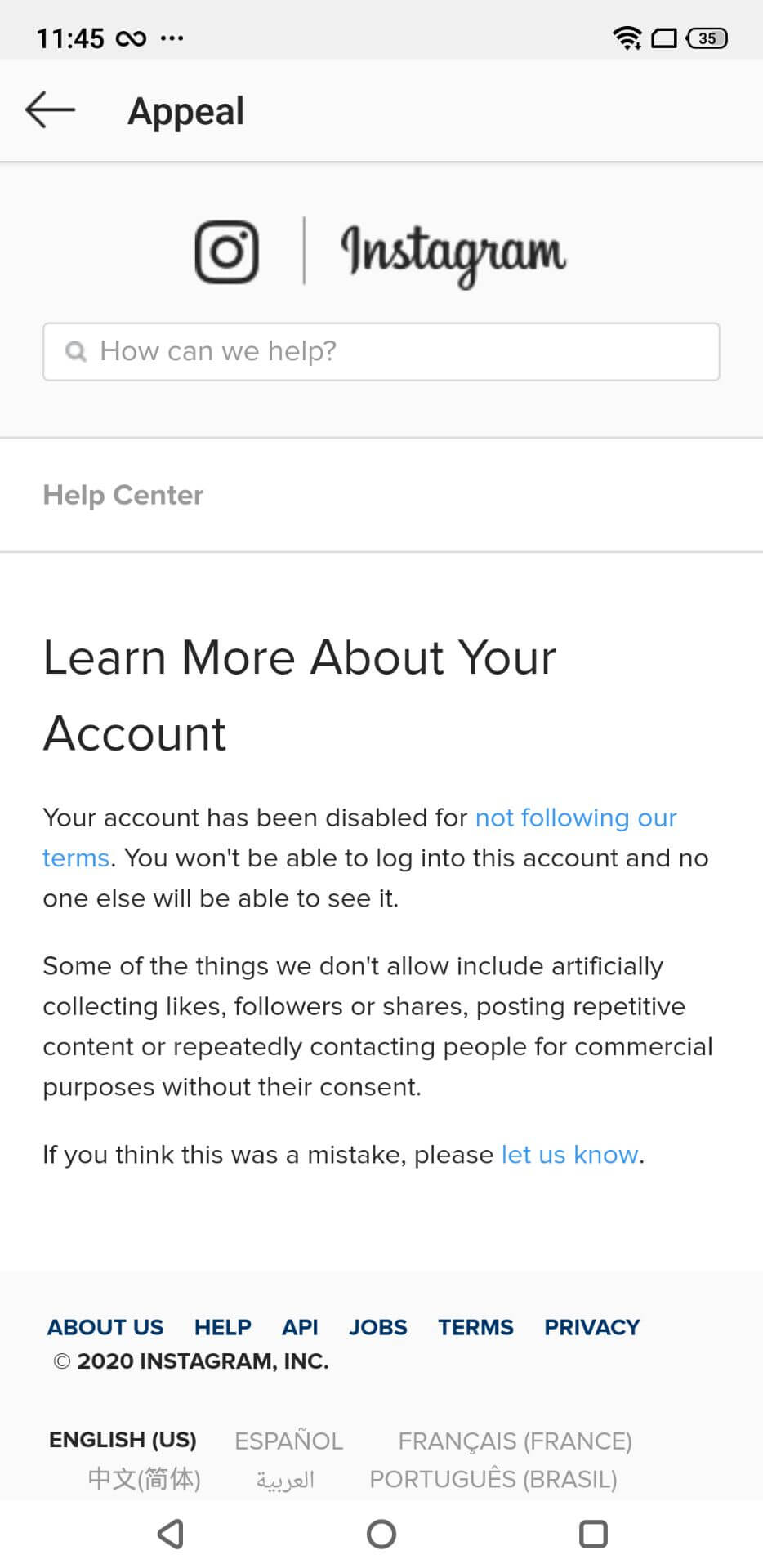Click the 'let us know' link
Screen dimensions: 763x1568
(569, 1154)
